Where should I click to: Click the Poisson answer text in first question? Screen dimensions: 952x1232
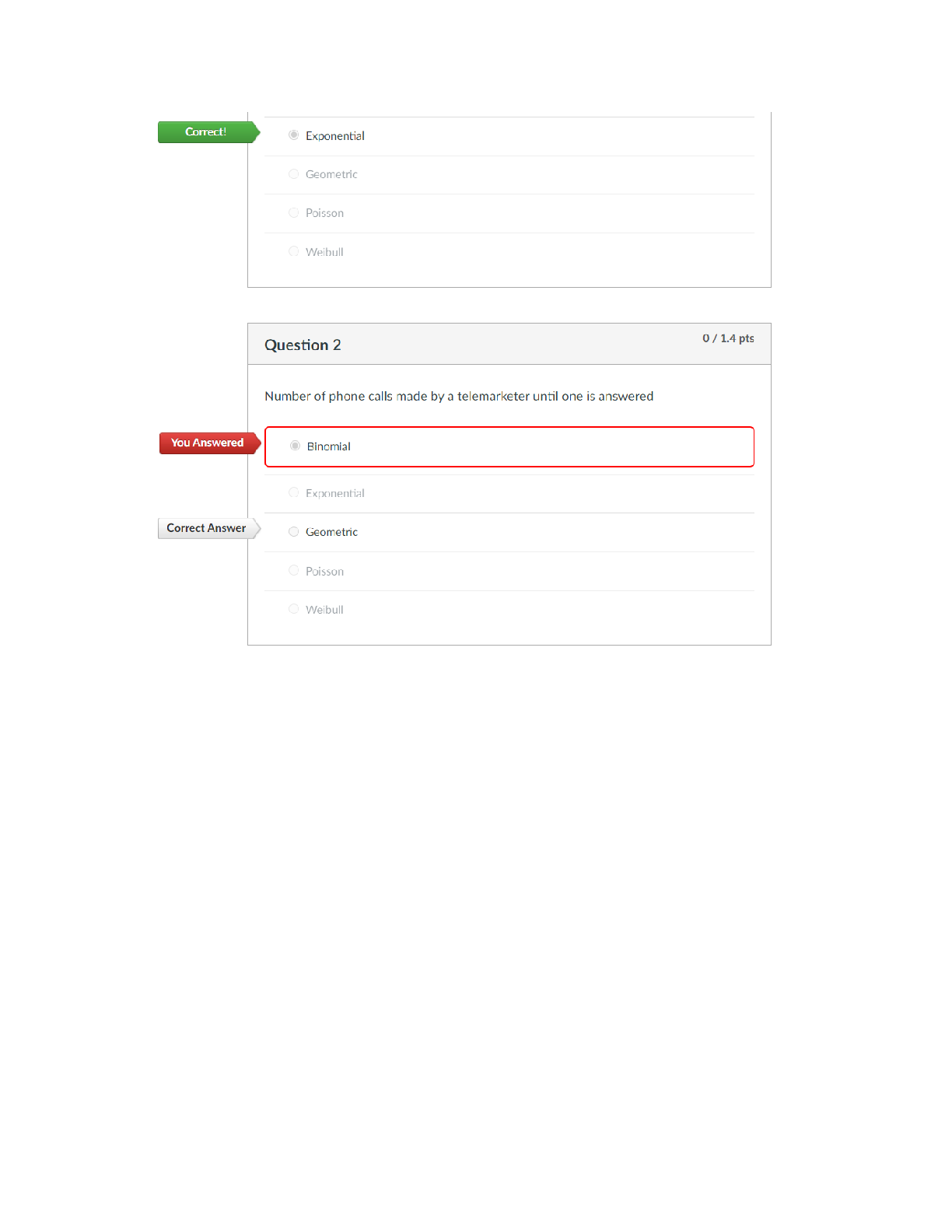(324, 213)
